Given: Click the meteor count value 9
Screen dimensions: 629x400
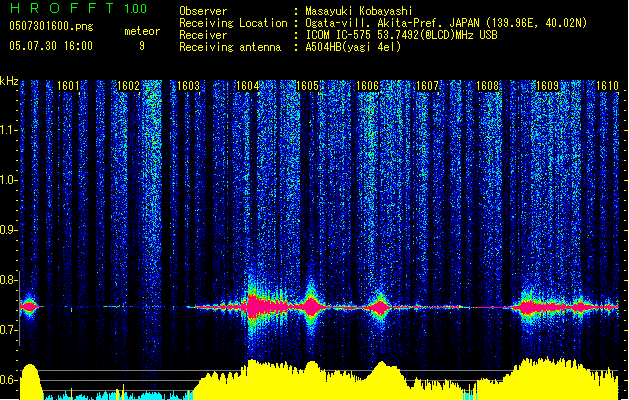Looking at the screenshot, I should coord(141,46).
